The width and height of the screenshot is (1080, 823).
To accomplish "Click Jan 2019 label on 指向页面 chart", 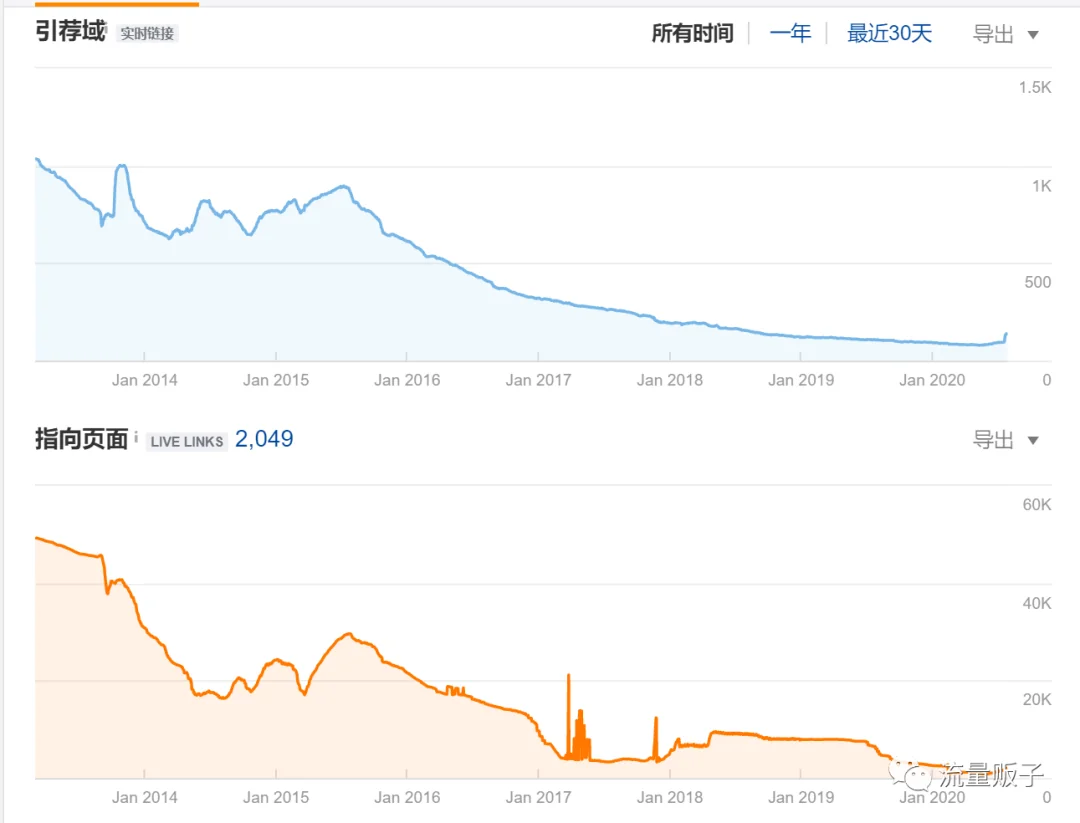I will coord(800,798).
